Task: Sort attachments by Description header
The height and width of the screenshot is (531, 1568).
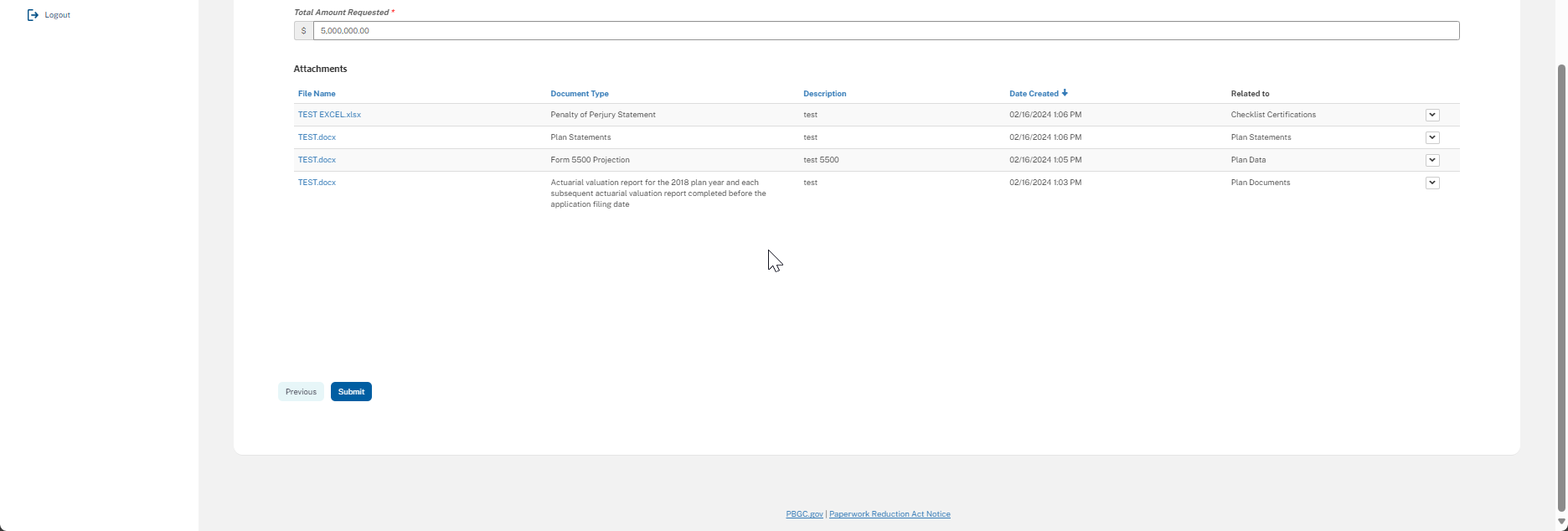Action: pos(824,94)
